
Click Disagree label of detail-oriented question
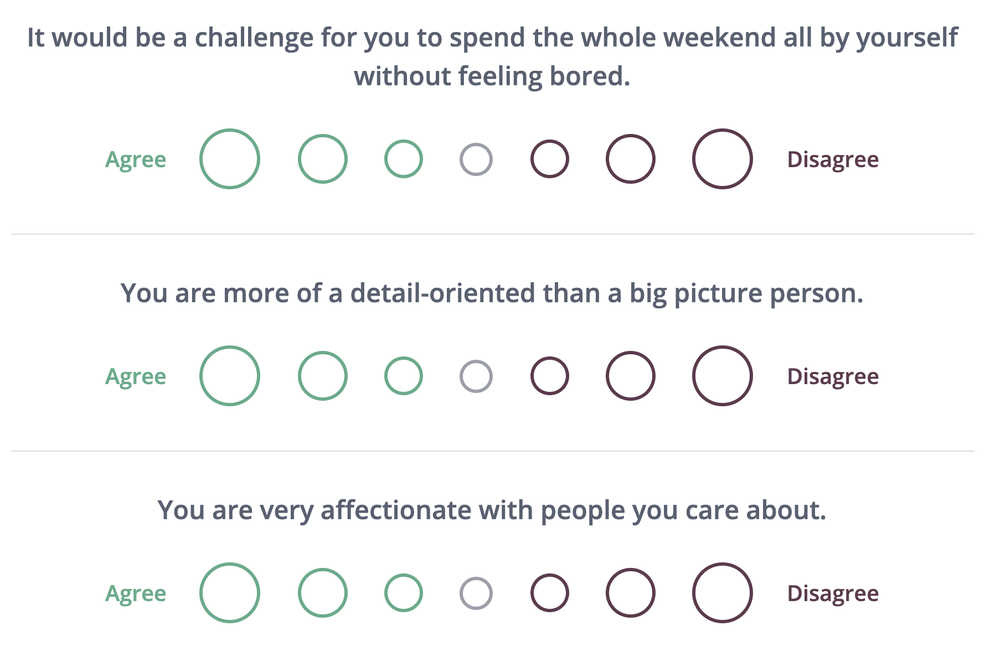[x=832, y=377]
